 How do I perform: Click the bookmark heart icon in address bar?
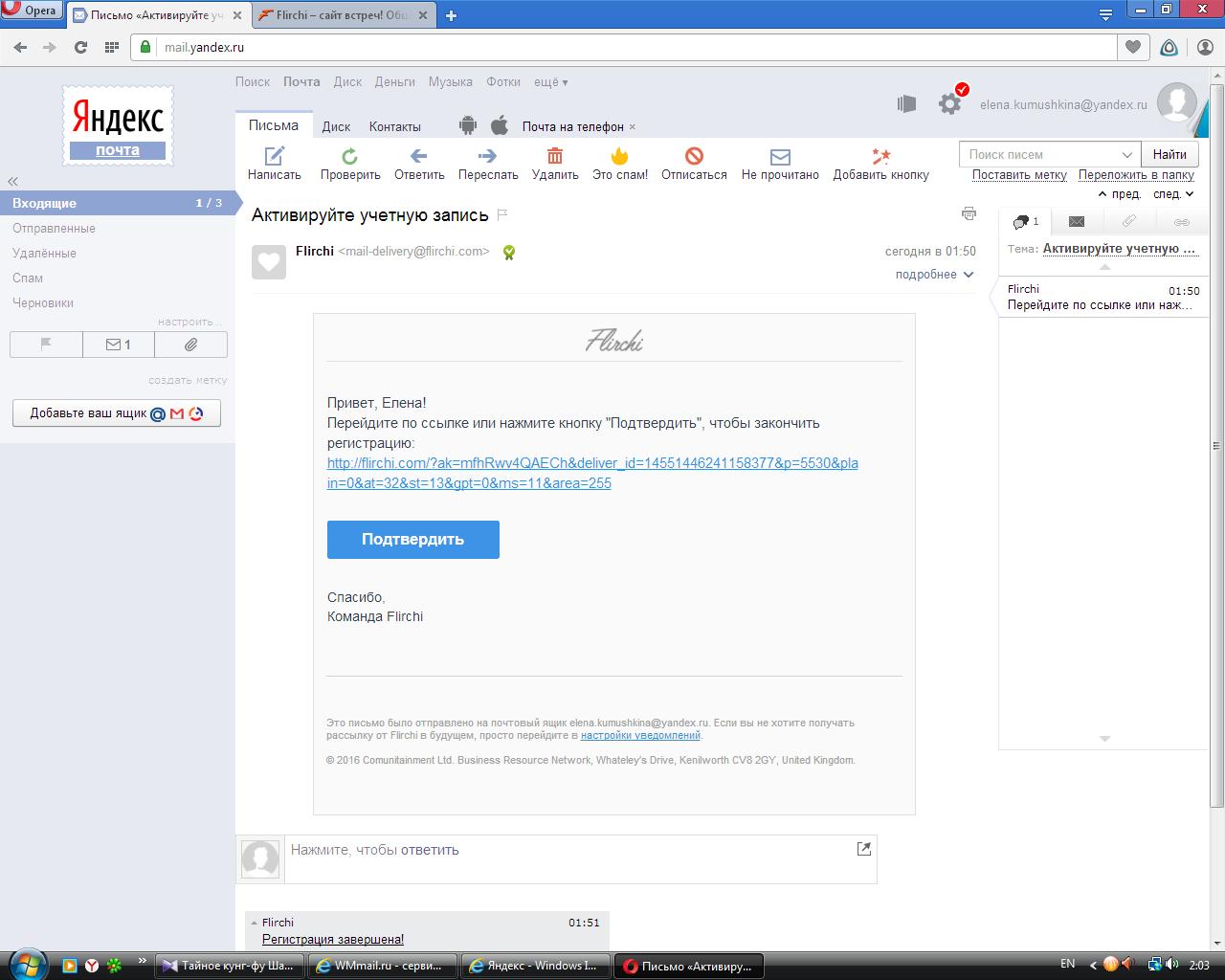pos(1133,47)
